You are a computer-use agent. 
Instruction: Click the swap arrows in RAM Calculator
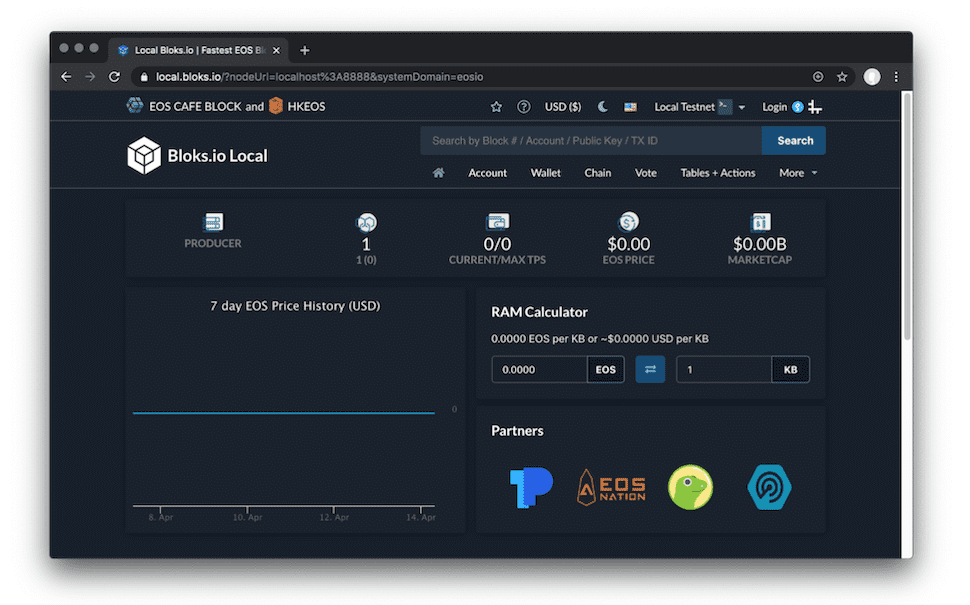(x=650, y=369)
